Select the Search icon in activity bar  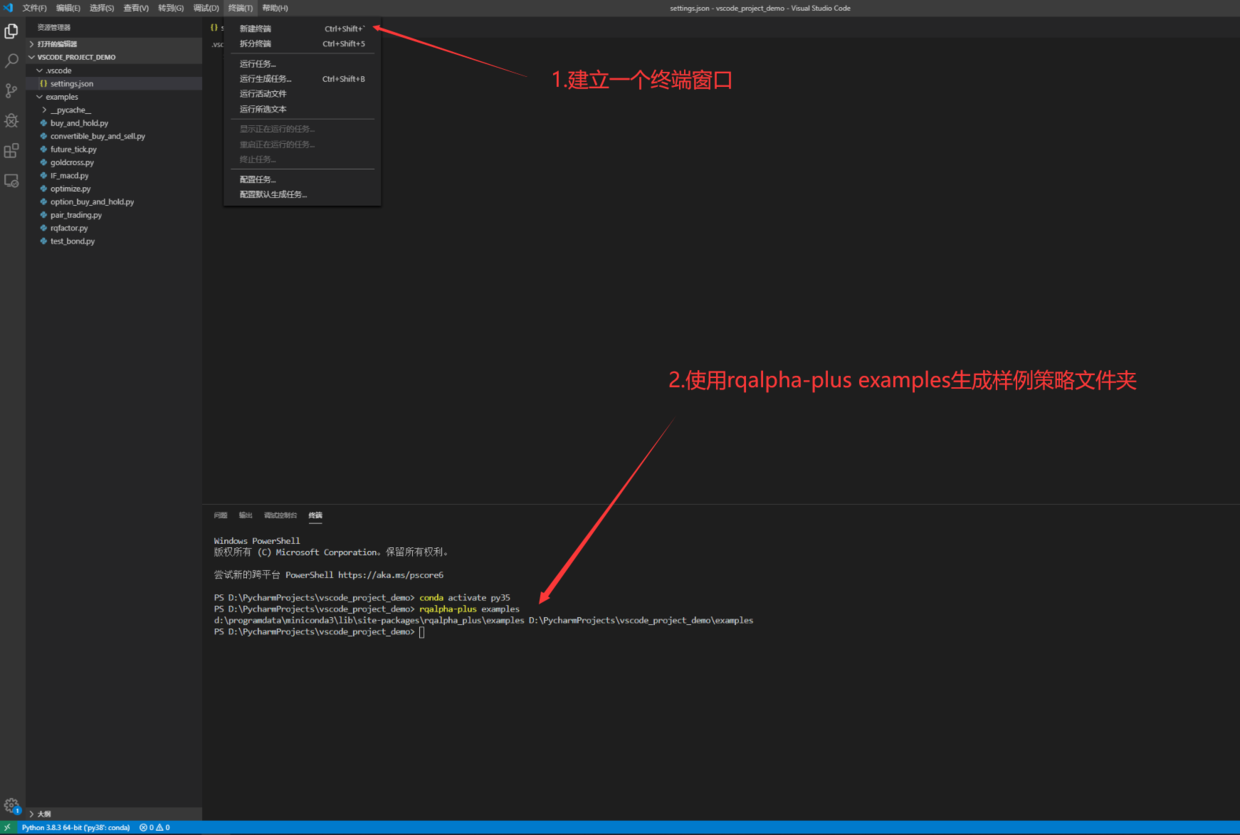click(11, 59)
